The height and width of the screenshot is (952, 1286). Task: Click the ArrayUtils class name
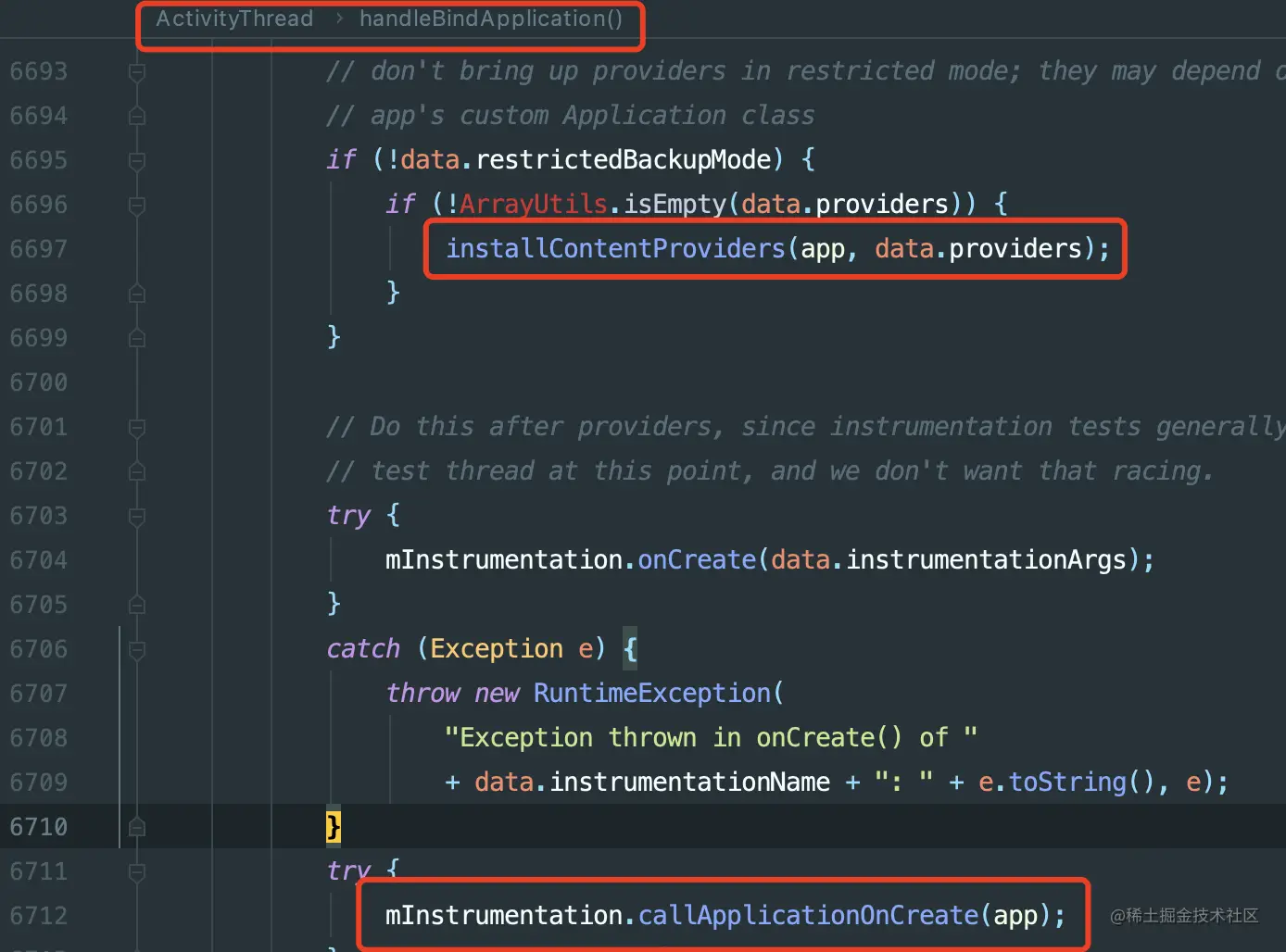coord(534,204)
